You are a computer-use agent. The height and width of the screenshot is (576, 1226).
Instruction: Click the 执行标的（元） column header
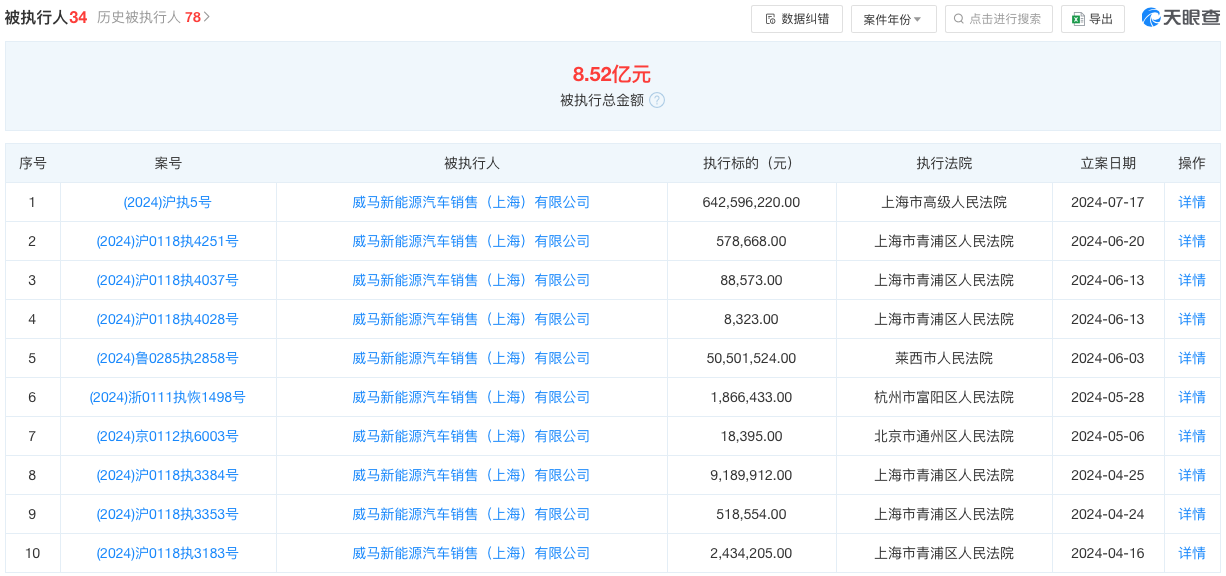(751, 163)
